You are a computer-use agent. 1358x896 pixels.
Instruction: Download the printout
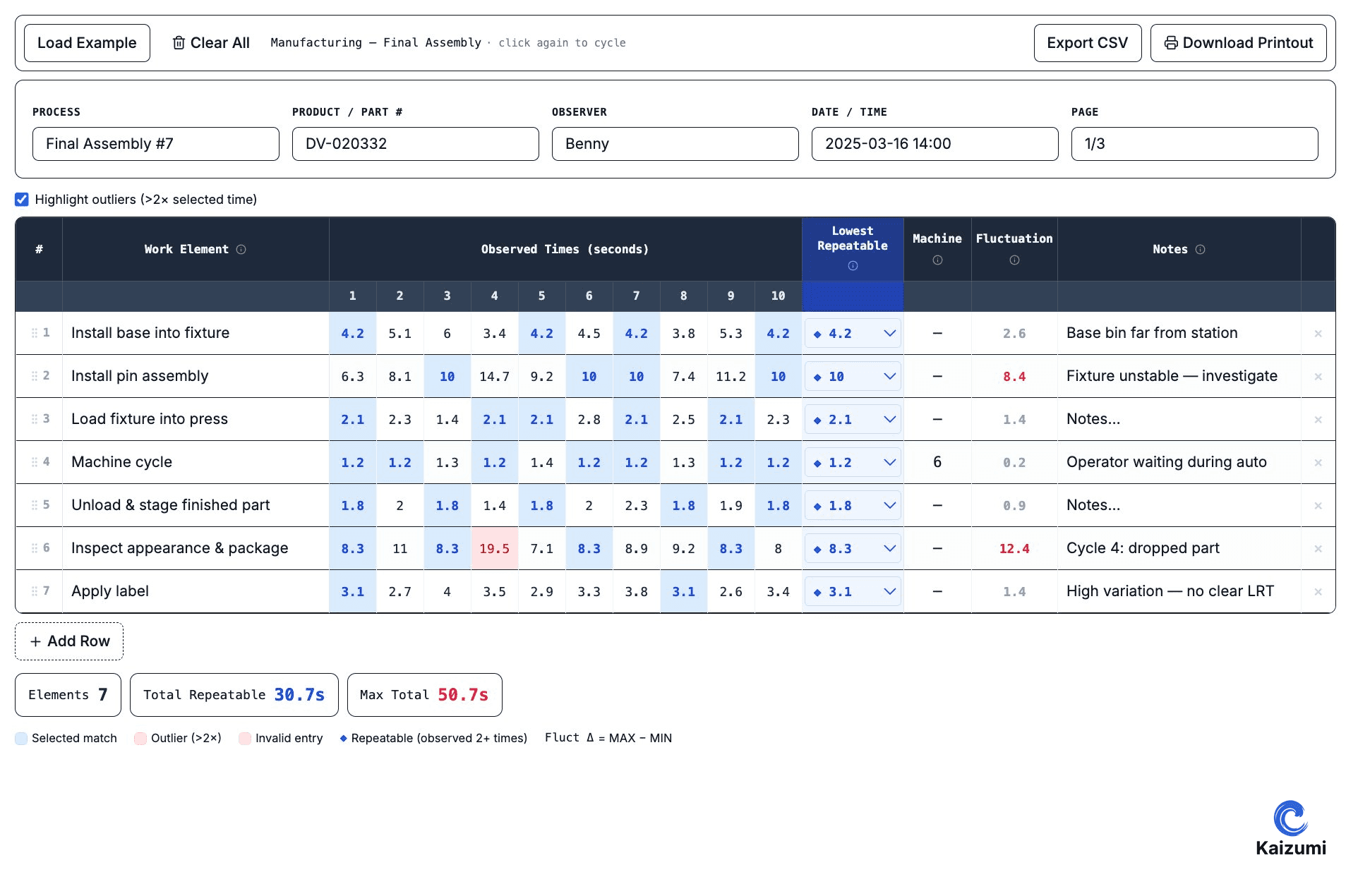[x=1238, y=43]
